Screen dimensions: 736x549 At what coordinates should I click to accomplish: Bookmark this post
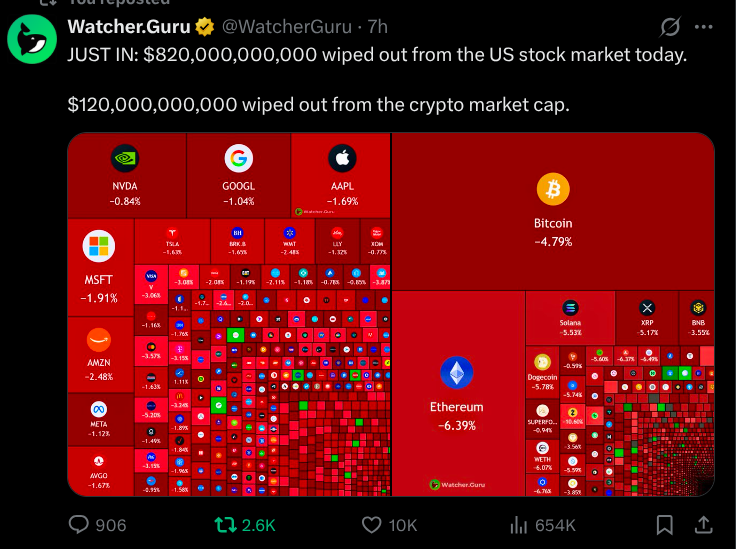click(x=664, y=525)
